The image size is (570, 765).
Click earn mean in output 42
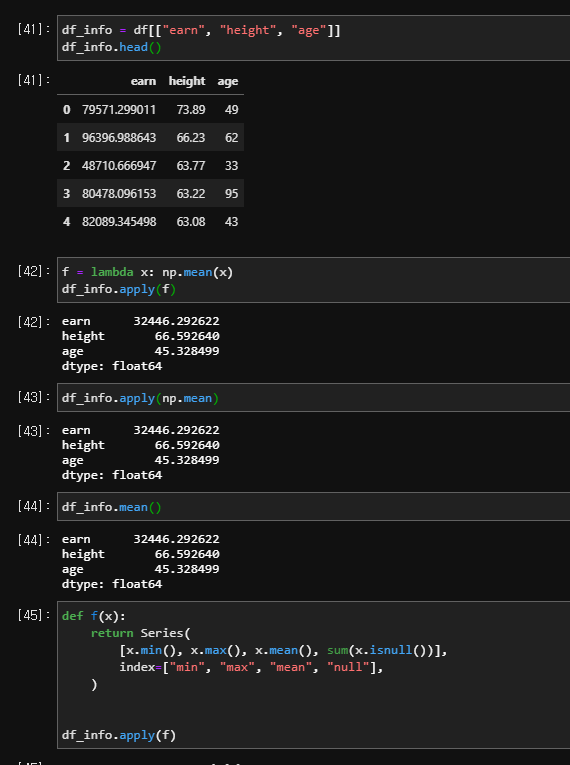coord(176,321)
